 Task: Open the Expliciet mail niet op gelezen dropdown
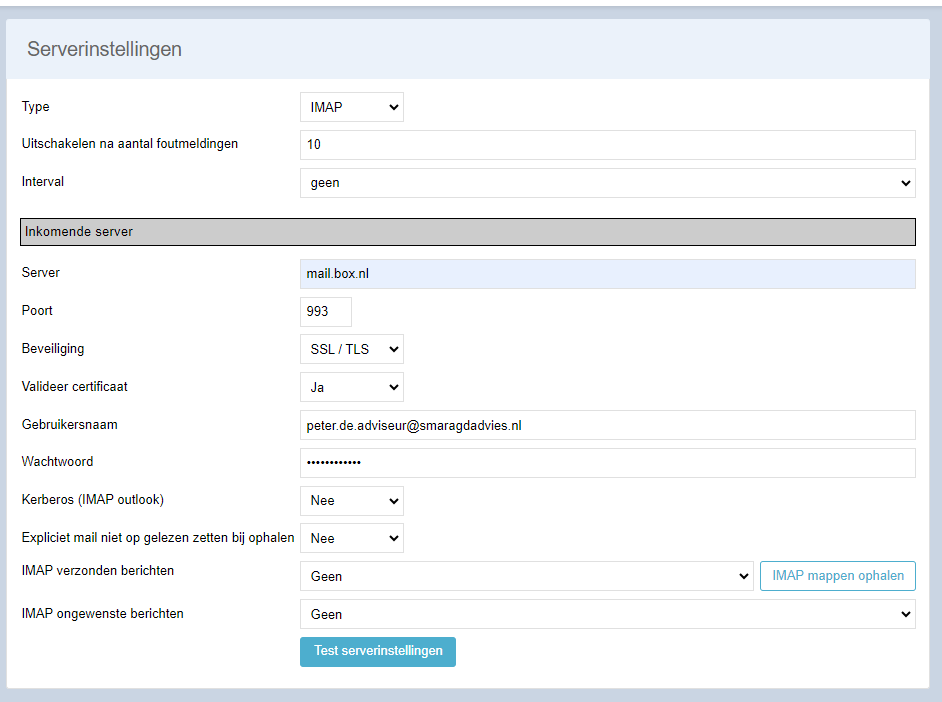(351, 539)
